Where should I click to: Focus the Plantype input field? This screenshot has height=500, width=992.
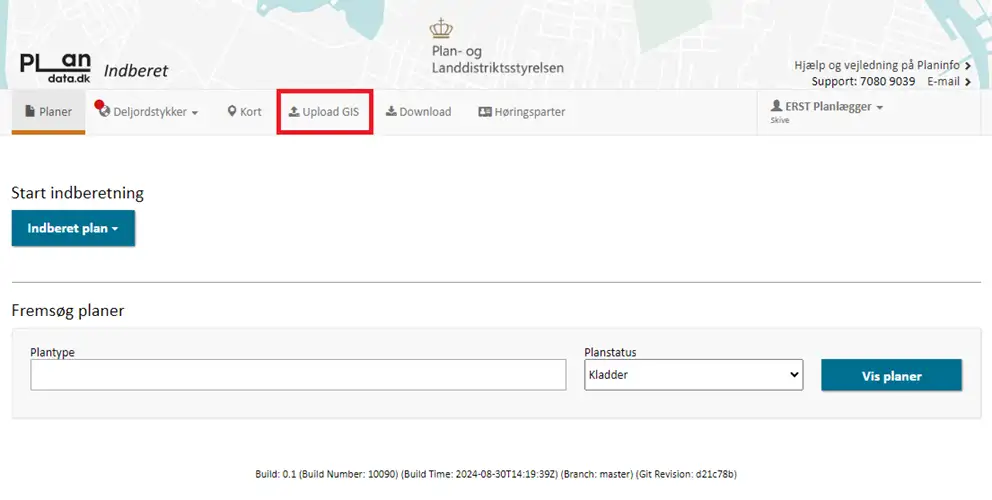pos(298,375)
